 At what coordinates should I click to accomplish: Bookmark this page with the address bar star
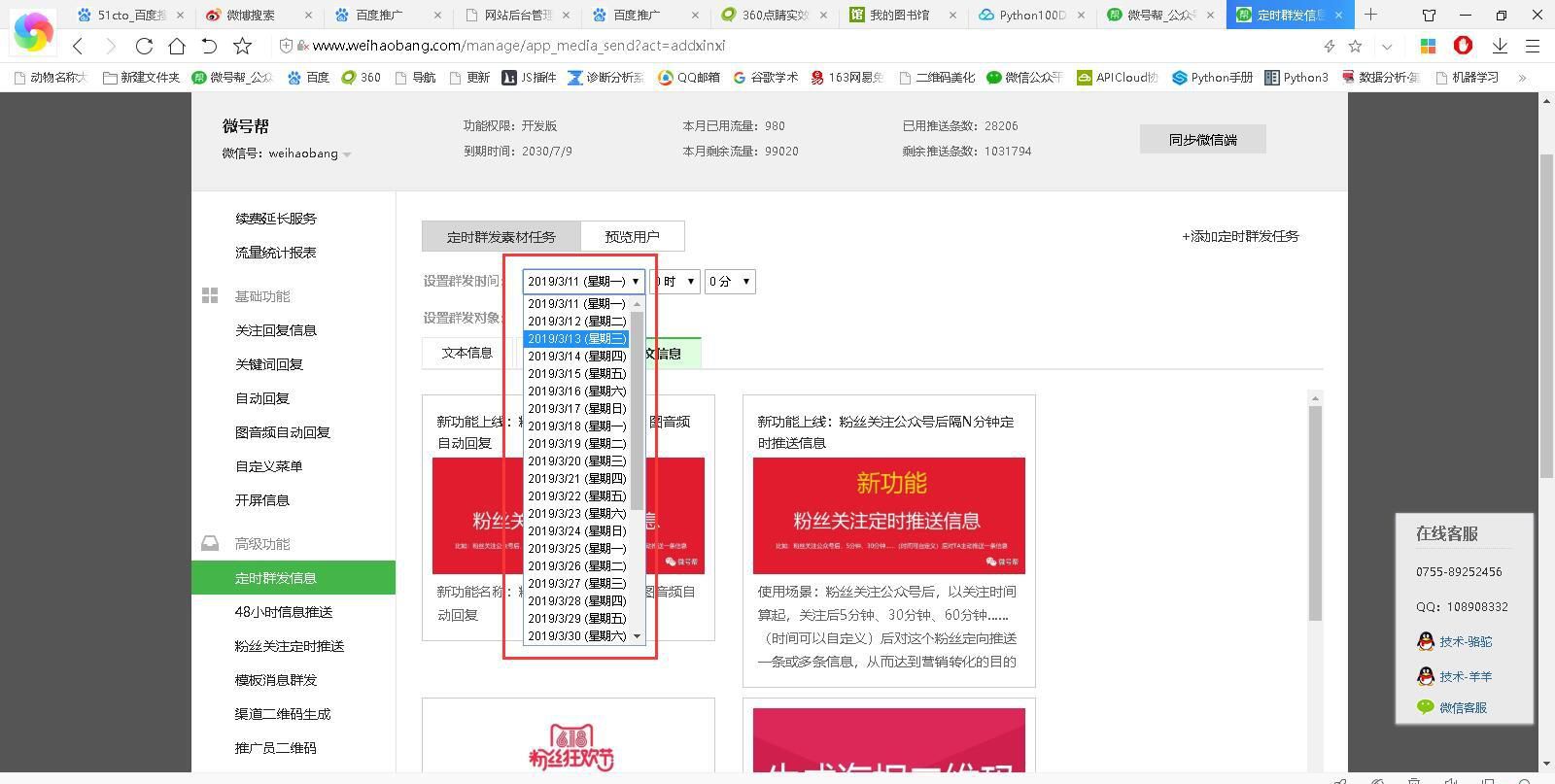tap(1356, 46)
